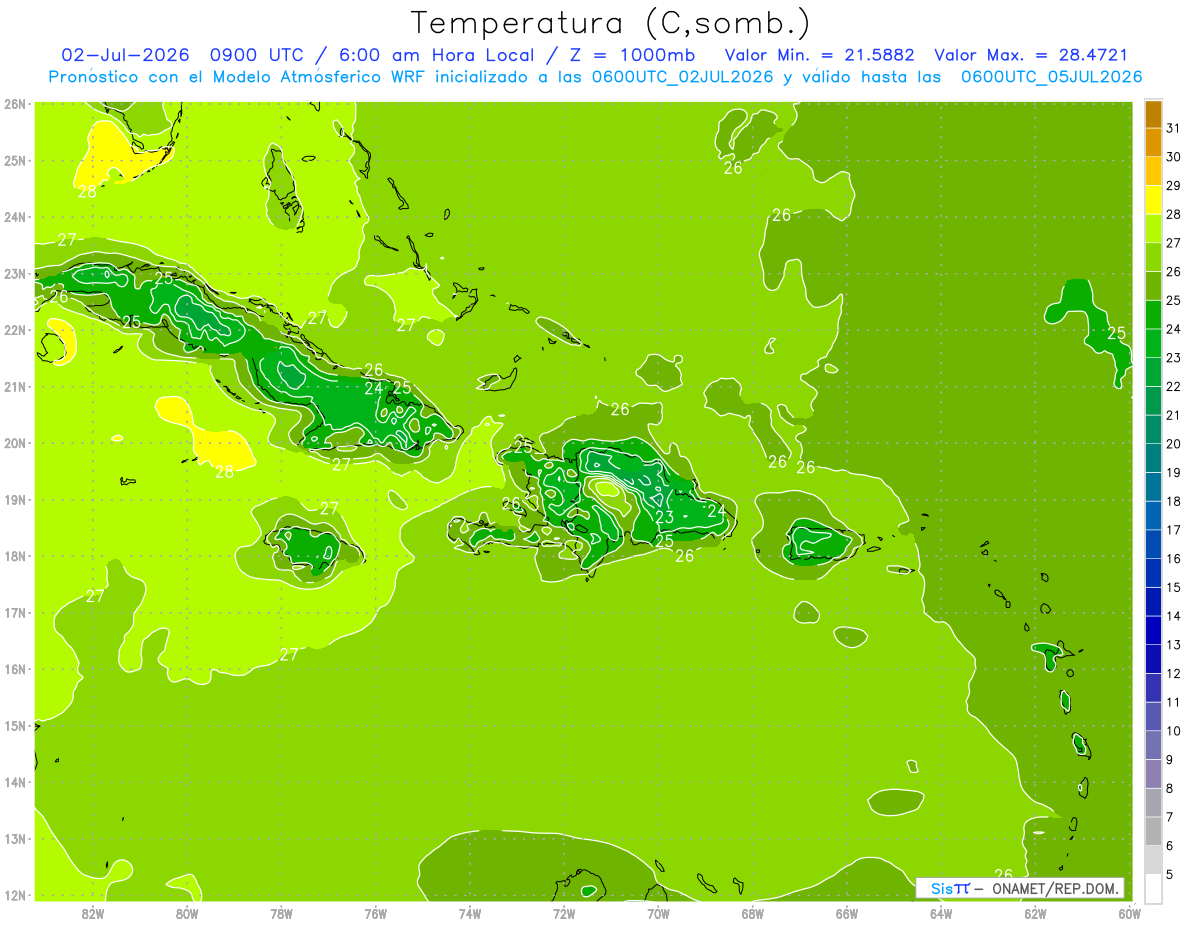Click the "15N" latitude axis label

click(x=14, y=726)
